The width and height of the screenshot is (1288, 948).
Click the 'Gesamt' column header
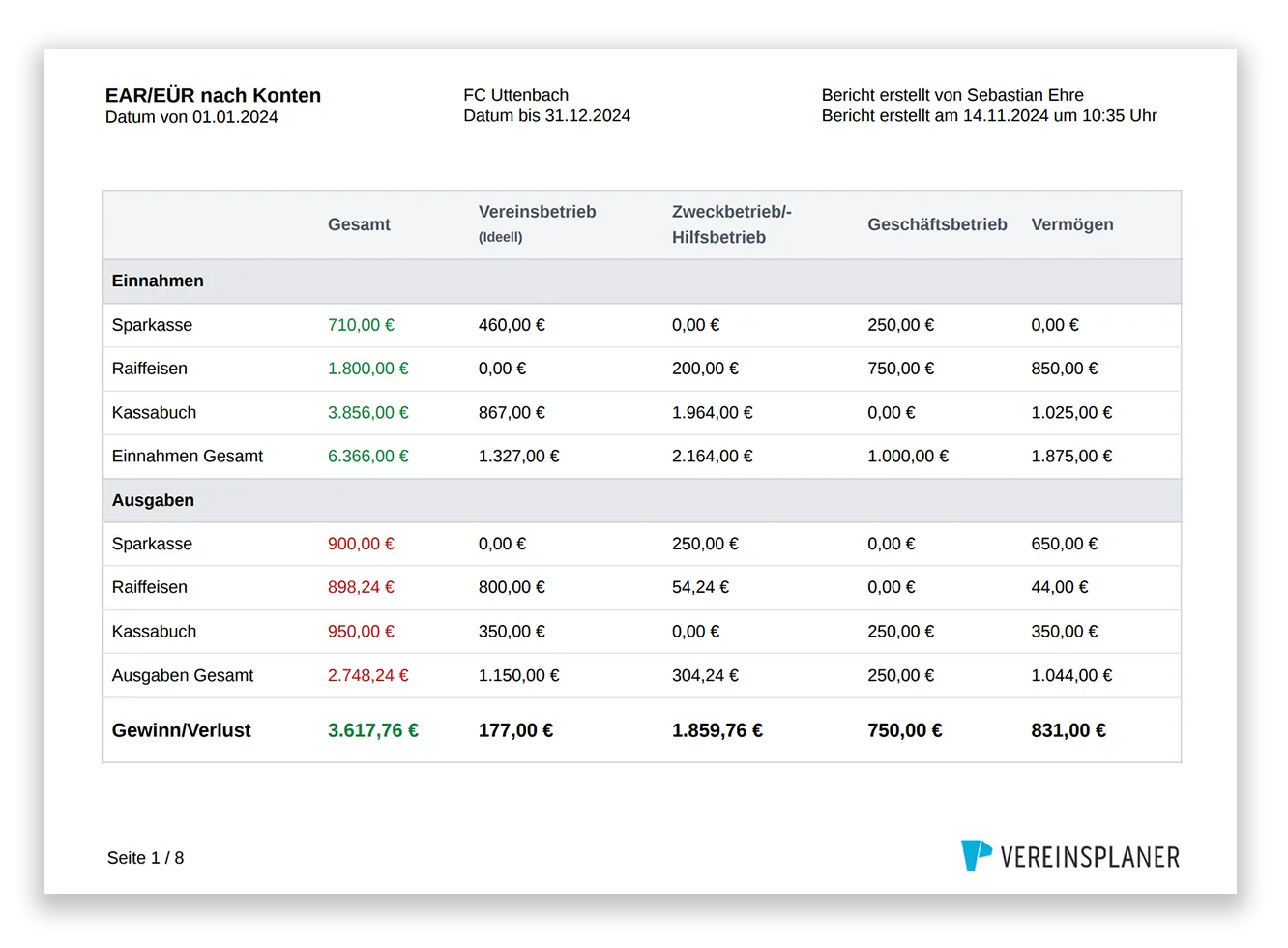[359, 224]
